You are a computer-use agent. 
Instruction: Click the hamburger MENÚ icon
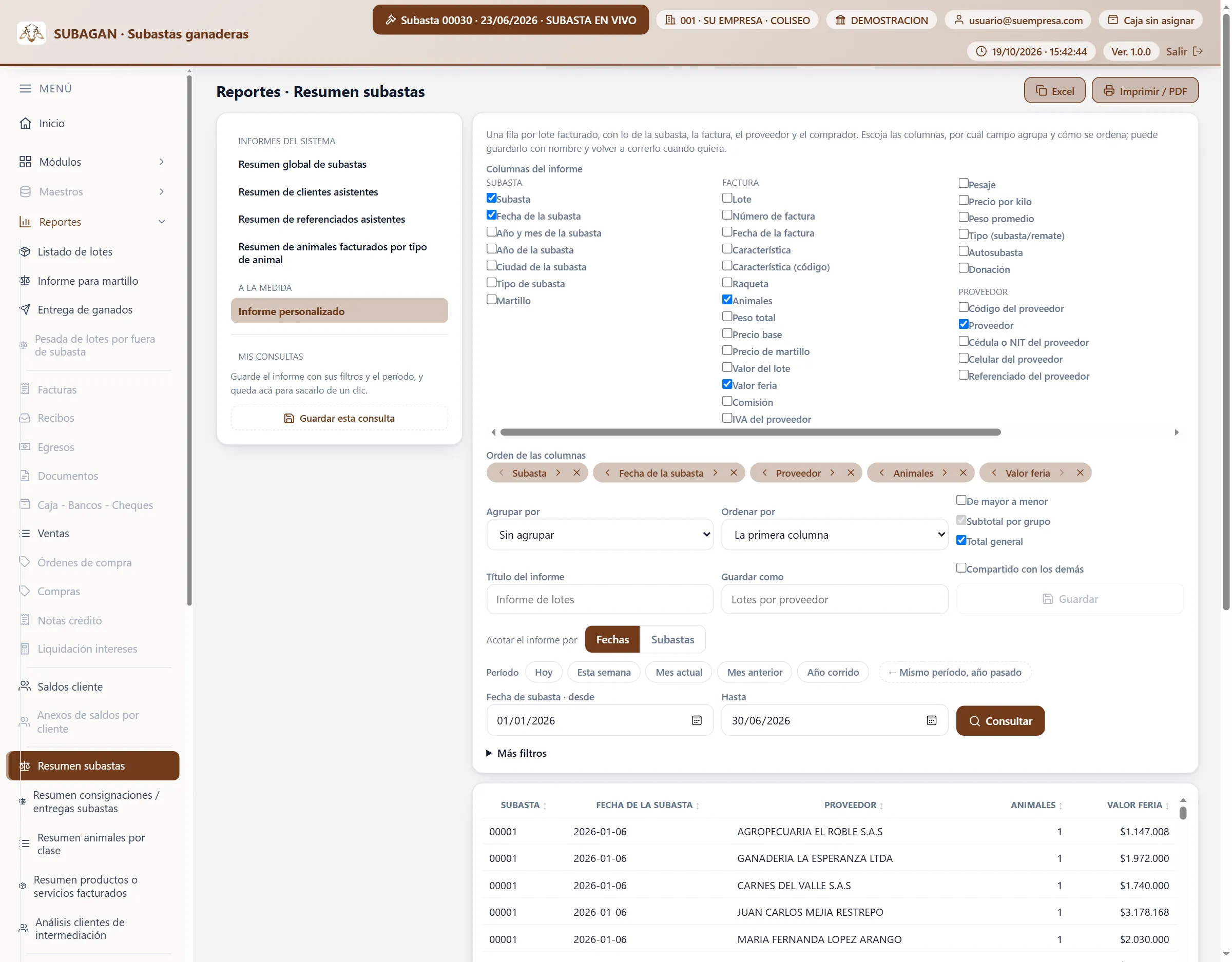(x=25, y=89)
